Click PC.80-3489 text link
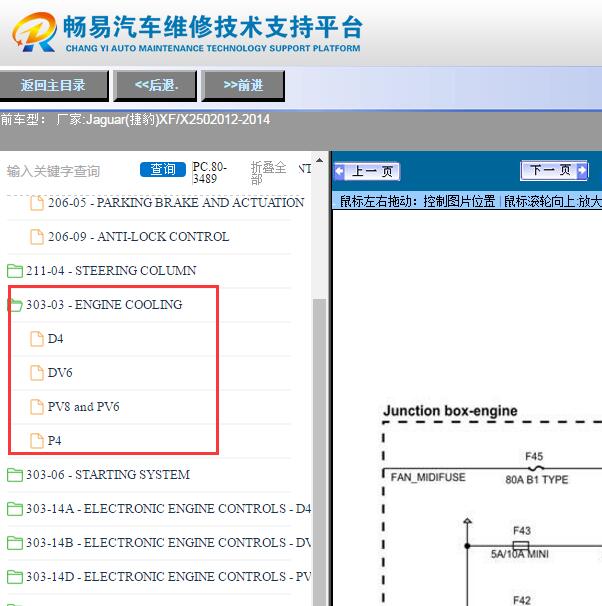602x606 pixels. point(209,172)
